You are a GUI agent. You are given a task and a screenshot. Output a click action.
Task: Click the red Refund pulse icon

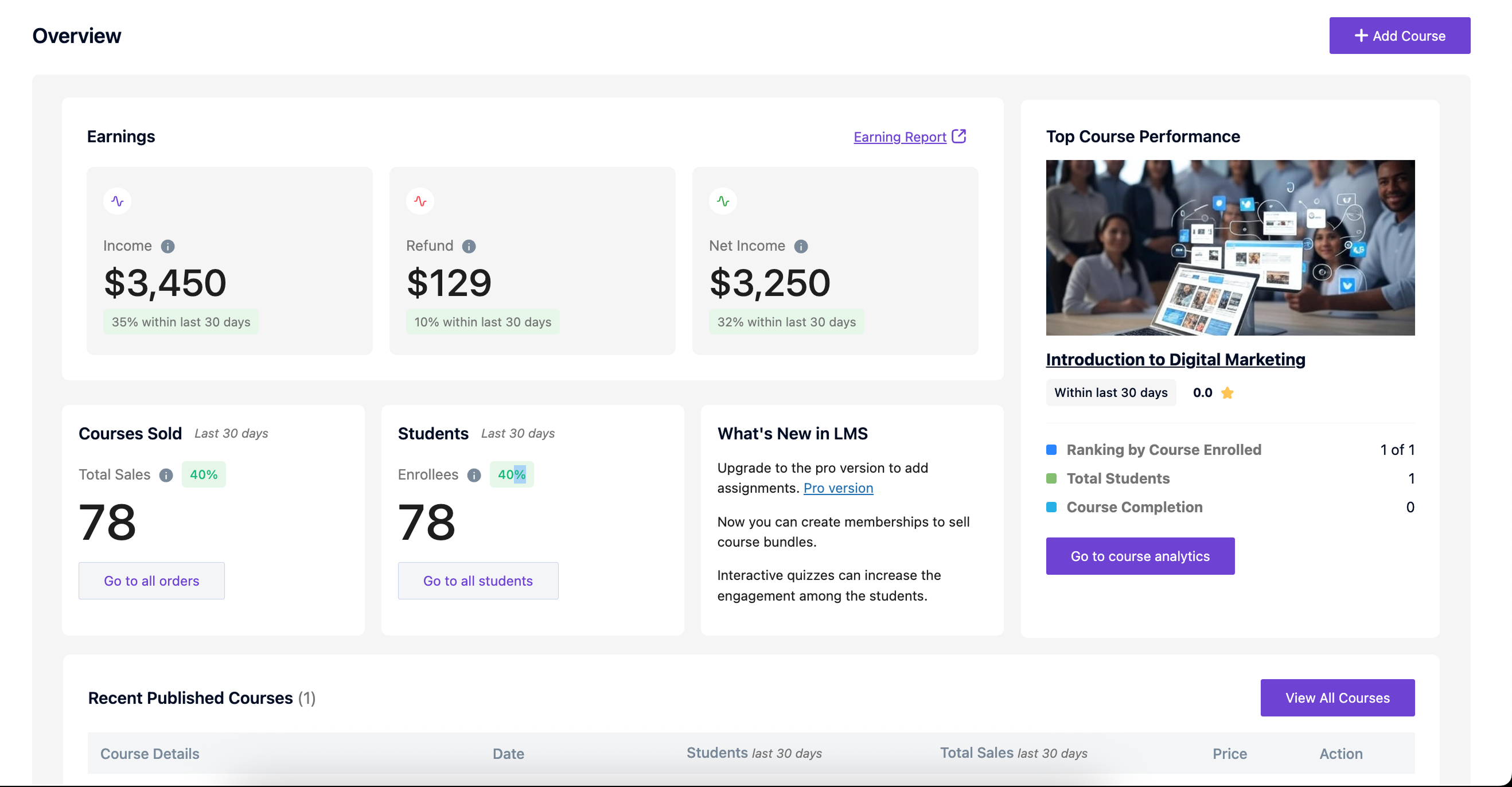point(420,201)
